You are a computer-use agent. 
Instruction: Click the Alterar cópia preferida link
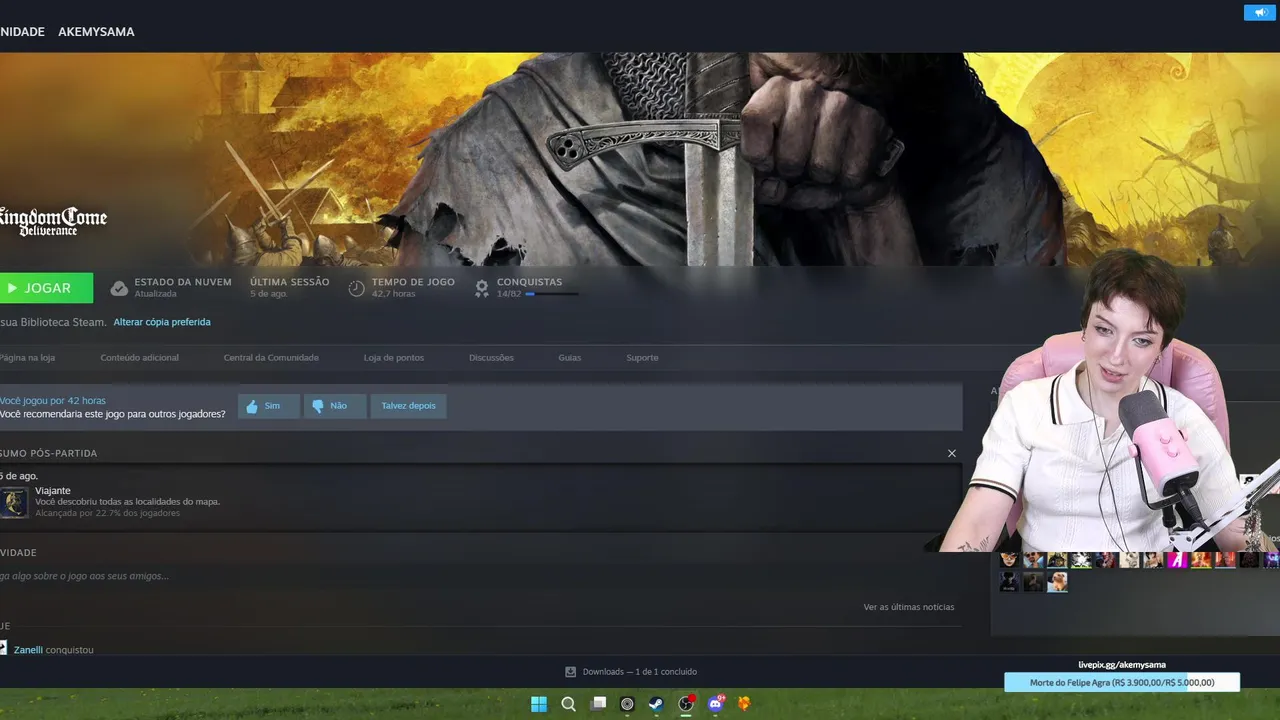coord(162,322)
